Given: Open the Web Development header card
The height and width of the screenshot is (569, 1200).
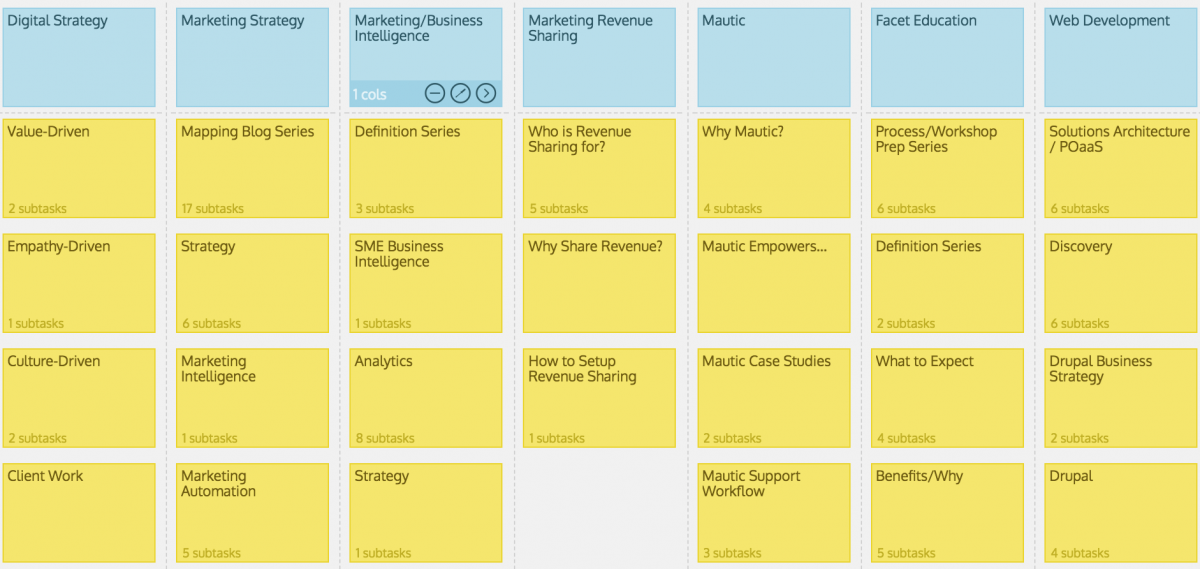Looking at the screenshot, I should coord(1121,57).
